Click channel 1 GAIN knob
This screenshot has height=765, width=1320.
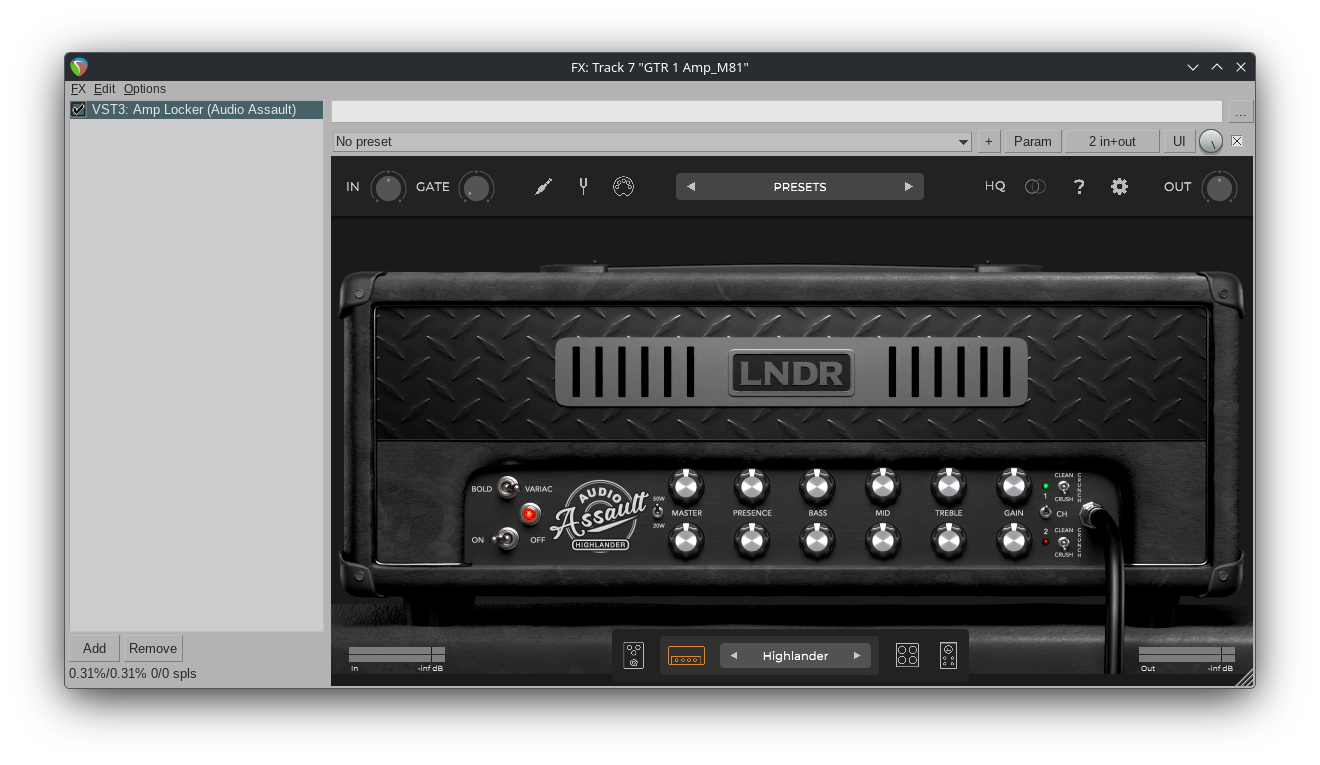(1014, 486)
